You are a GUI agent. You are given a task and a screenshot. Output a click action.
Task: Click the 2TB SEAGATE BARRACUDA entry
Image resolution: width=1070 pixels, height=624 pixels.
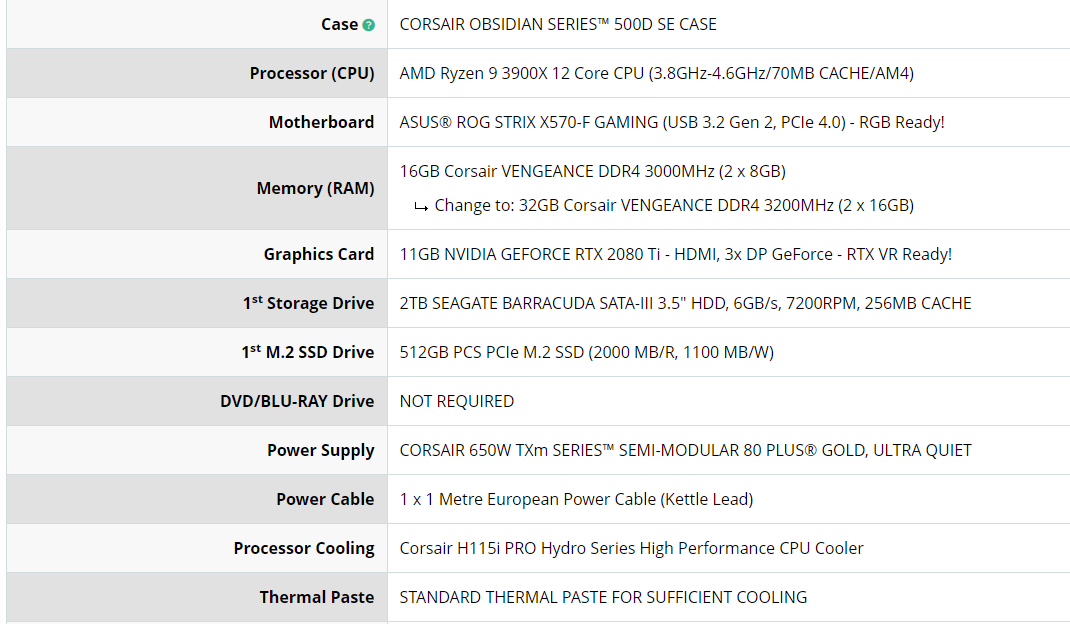pos(685,303)
